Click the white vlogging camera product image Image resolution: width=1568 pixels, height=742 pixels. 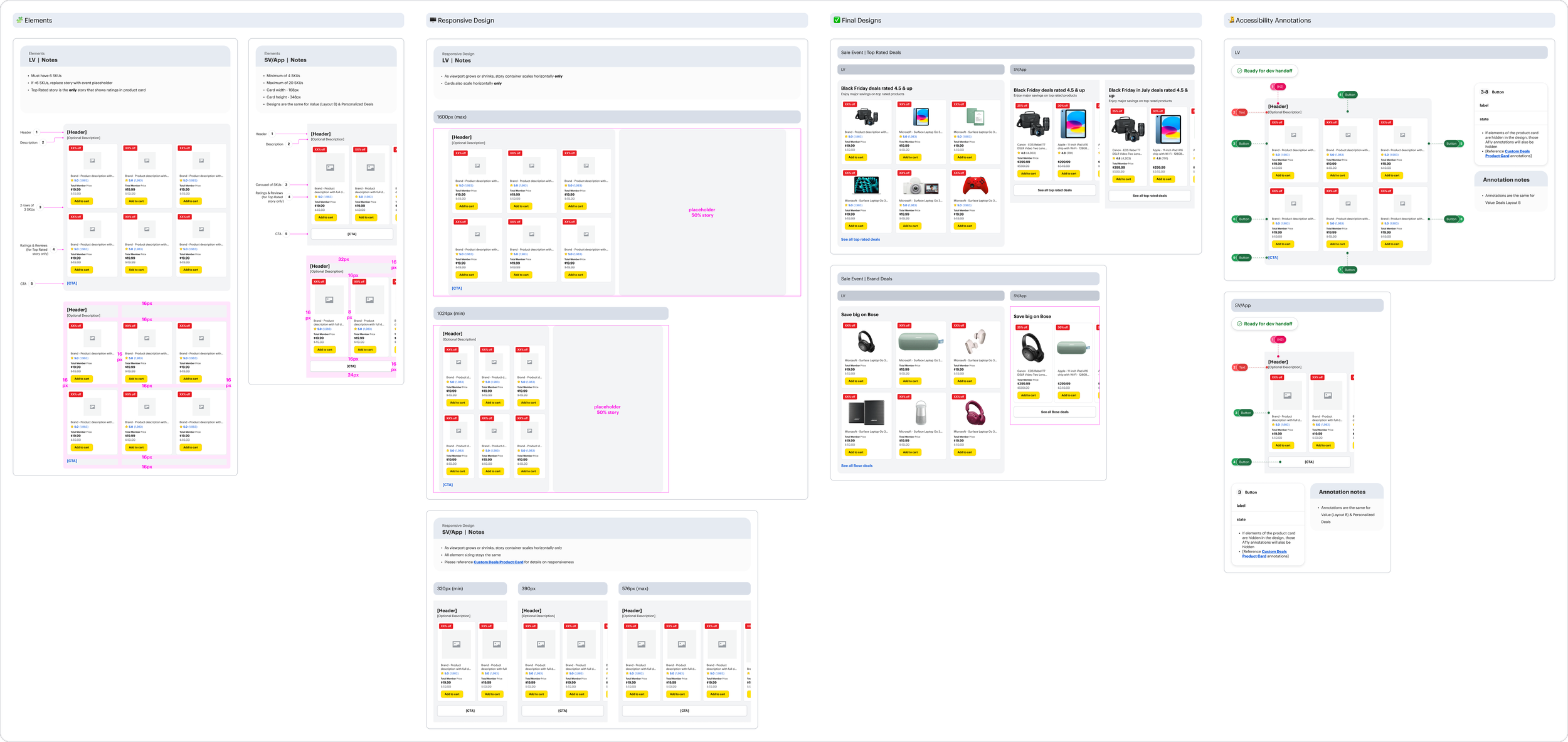920,187
